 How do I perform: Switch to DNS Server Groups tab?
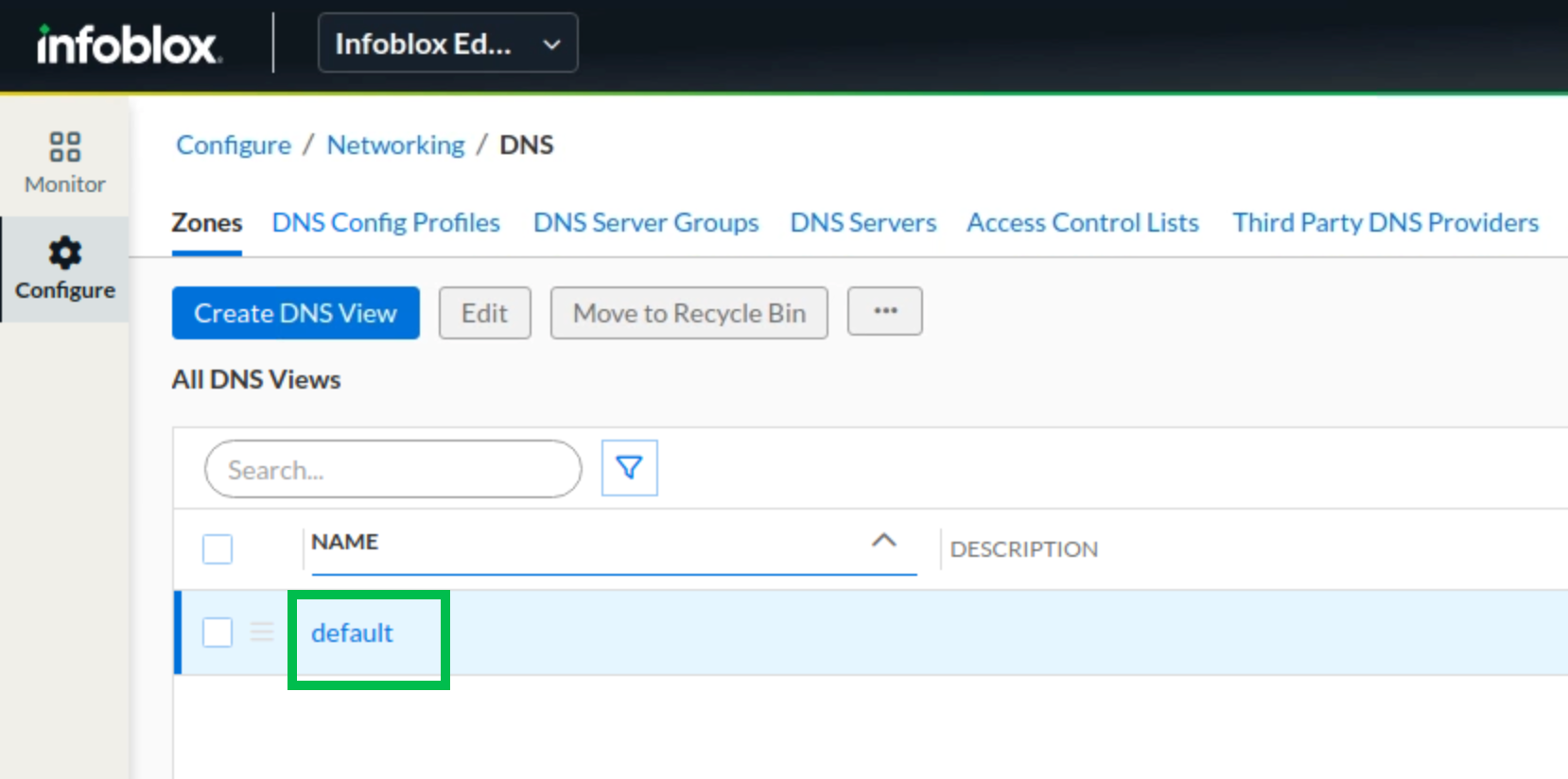point(646,223)
